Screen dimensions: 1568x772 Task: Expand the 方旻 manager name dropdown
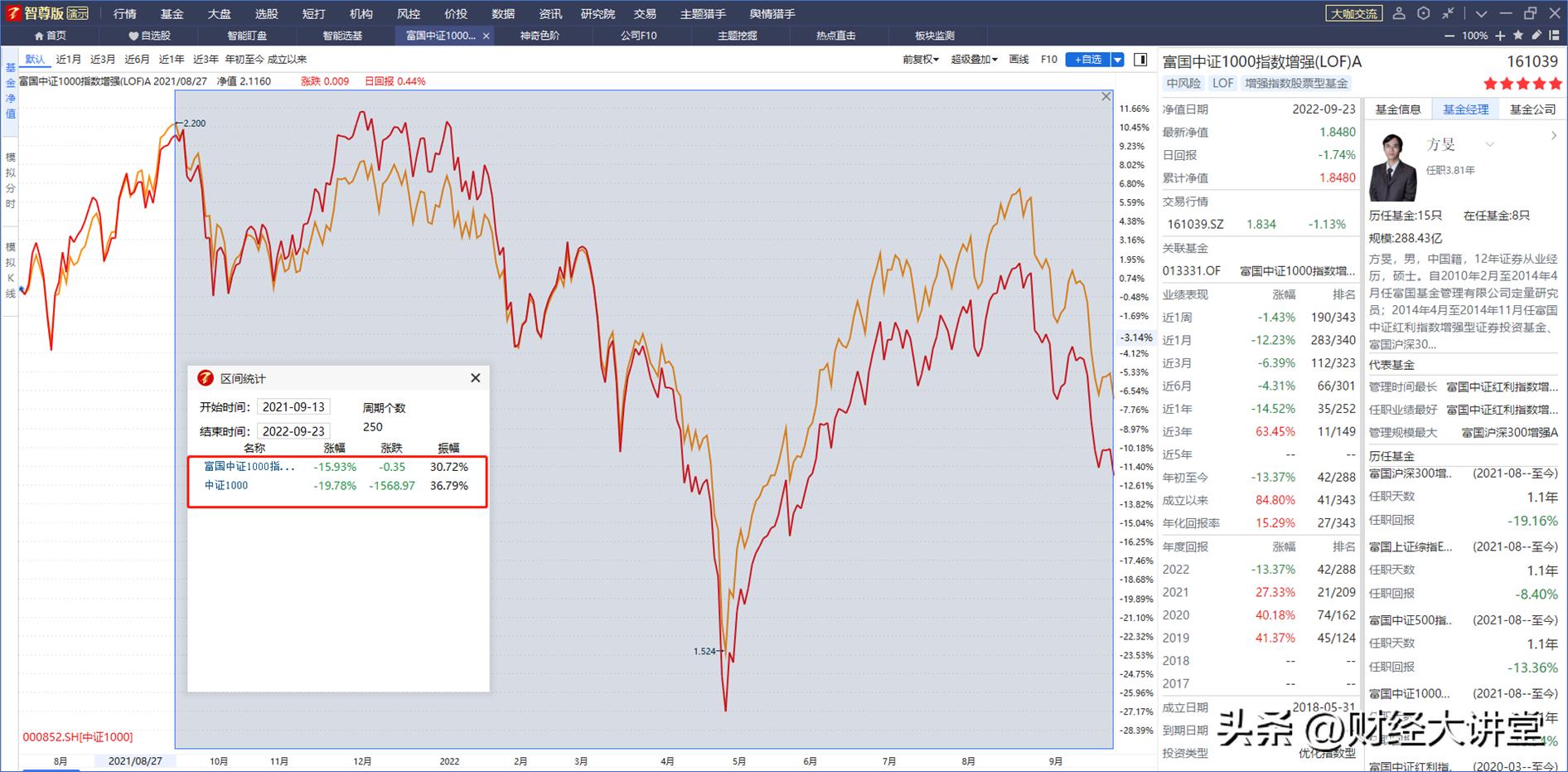[x=1489, y=144]
